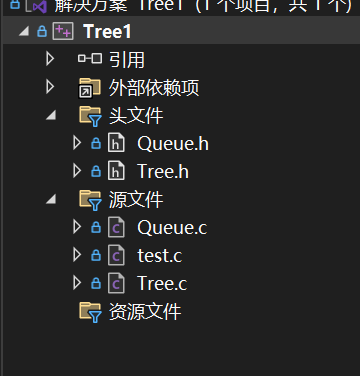This screenshot has height=376, width=360.
Task: Expand the Queue.h file node
Action: coord(77,143)
